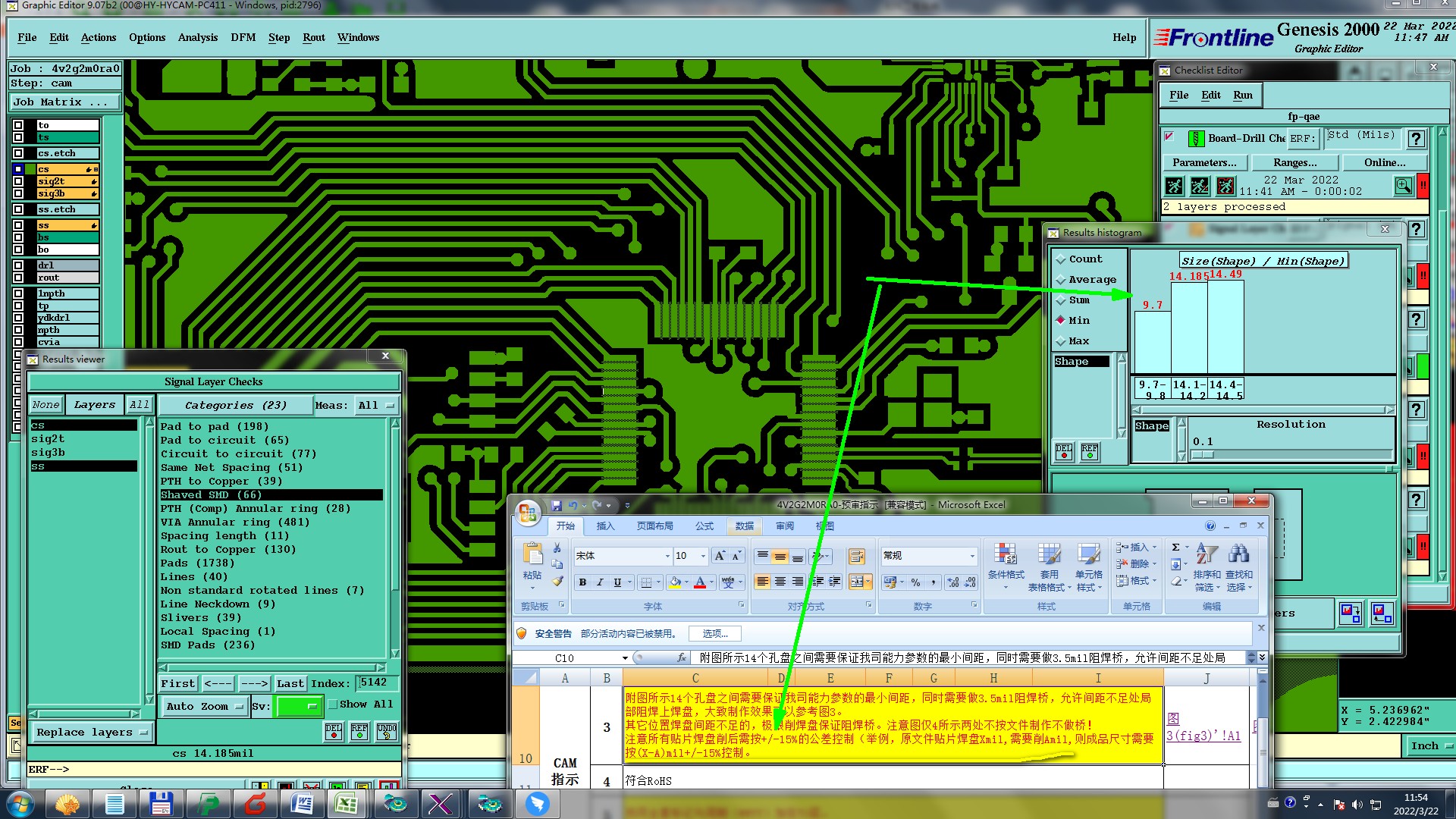Open the Auto Zoom dropdown
This screenshot has height=819, width=1456.
point(205,707)
